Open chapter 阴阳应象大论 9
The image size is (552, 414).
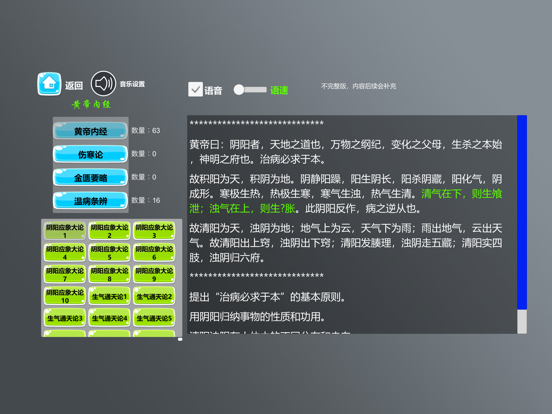154,274
